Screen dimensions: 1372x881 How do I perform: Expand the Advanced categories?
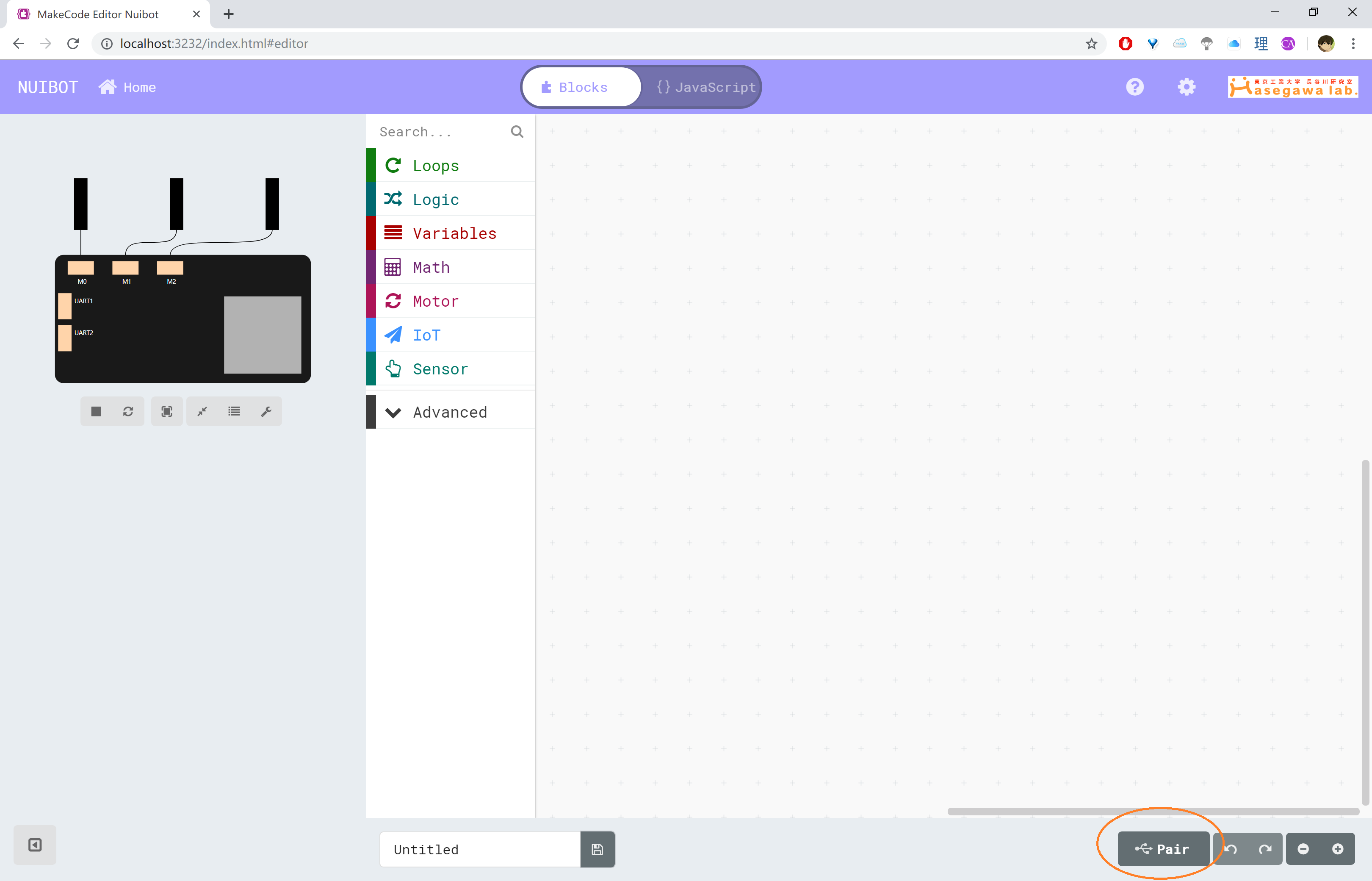(450, 412)
